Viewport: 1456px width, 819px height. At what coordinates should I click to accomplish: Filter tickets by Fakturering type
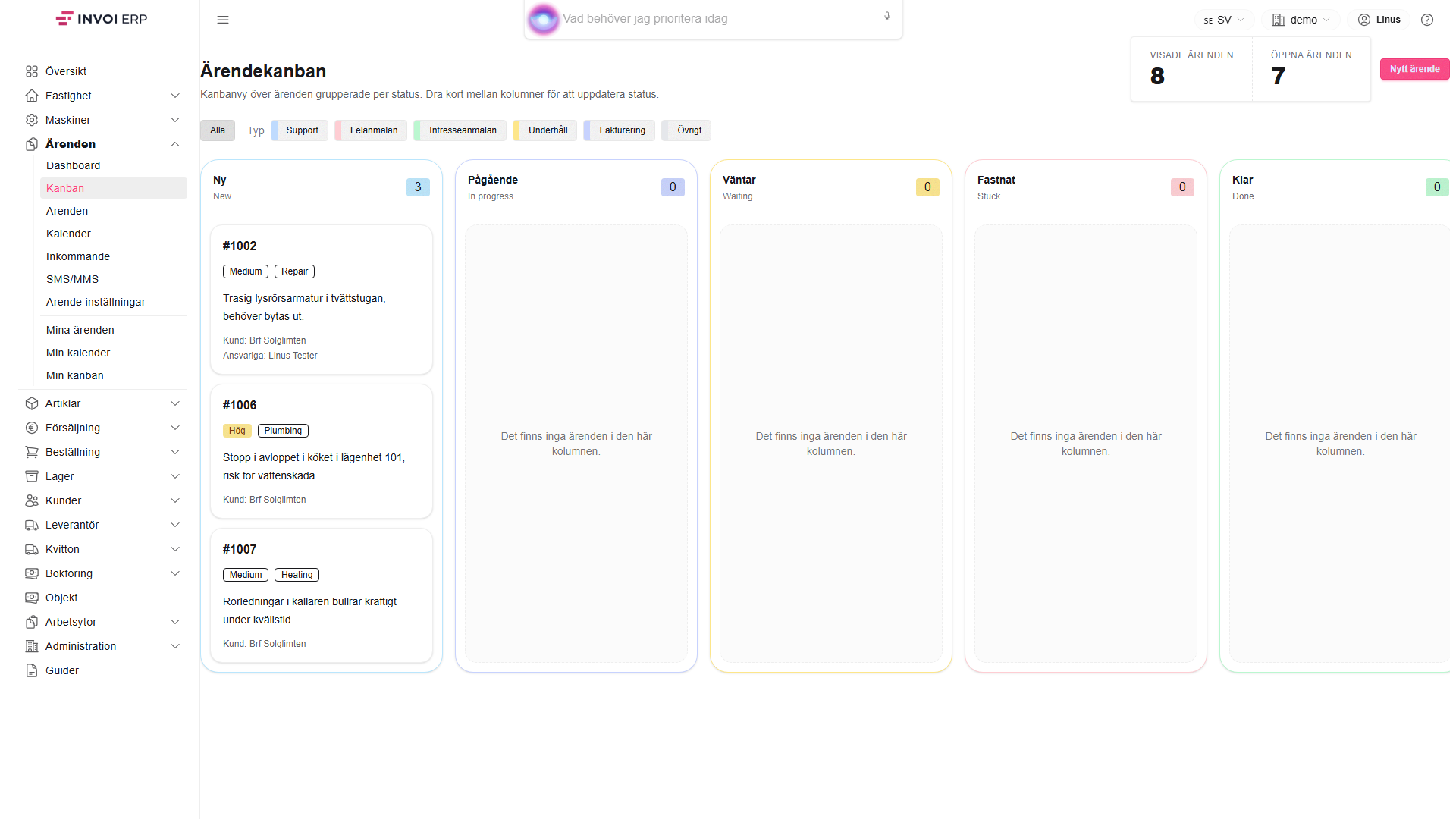pos(620,130)
